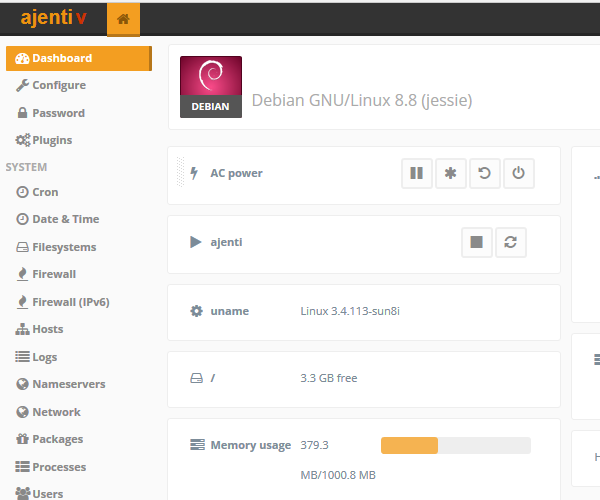Click 'Debian GNU/Linux 8.8 (jessie)' heading
The height and width of the screenshot is (500, 600).
(362, 100)
